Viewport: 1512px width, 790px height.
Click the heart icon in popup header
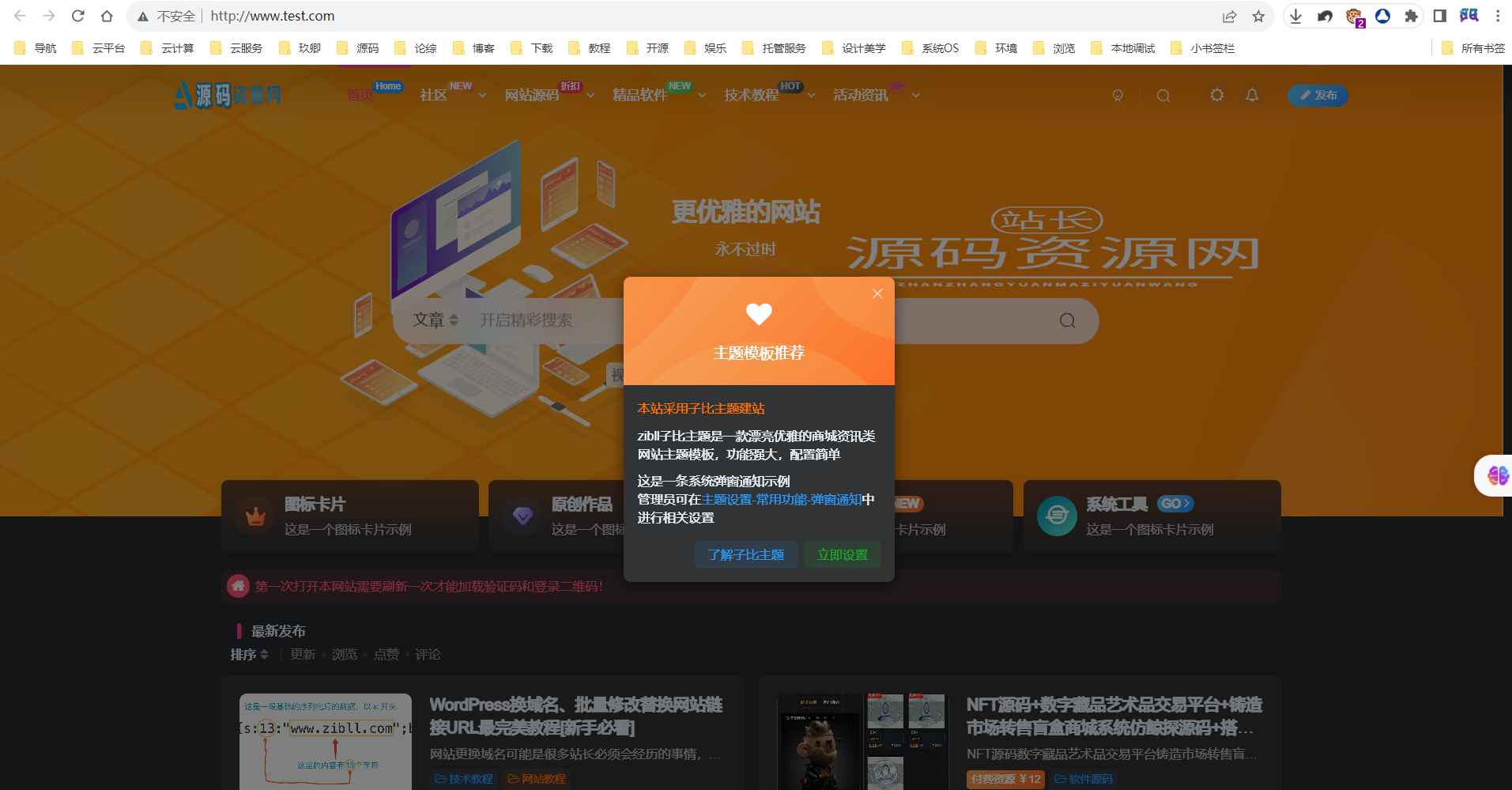(x=759, y=314)
